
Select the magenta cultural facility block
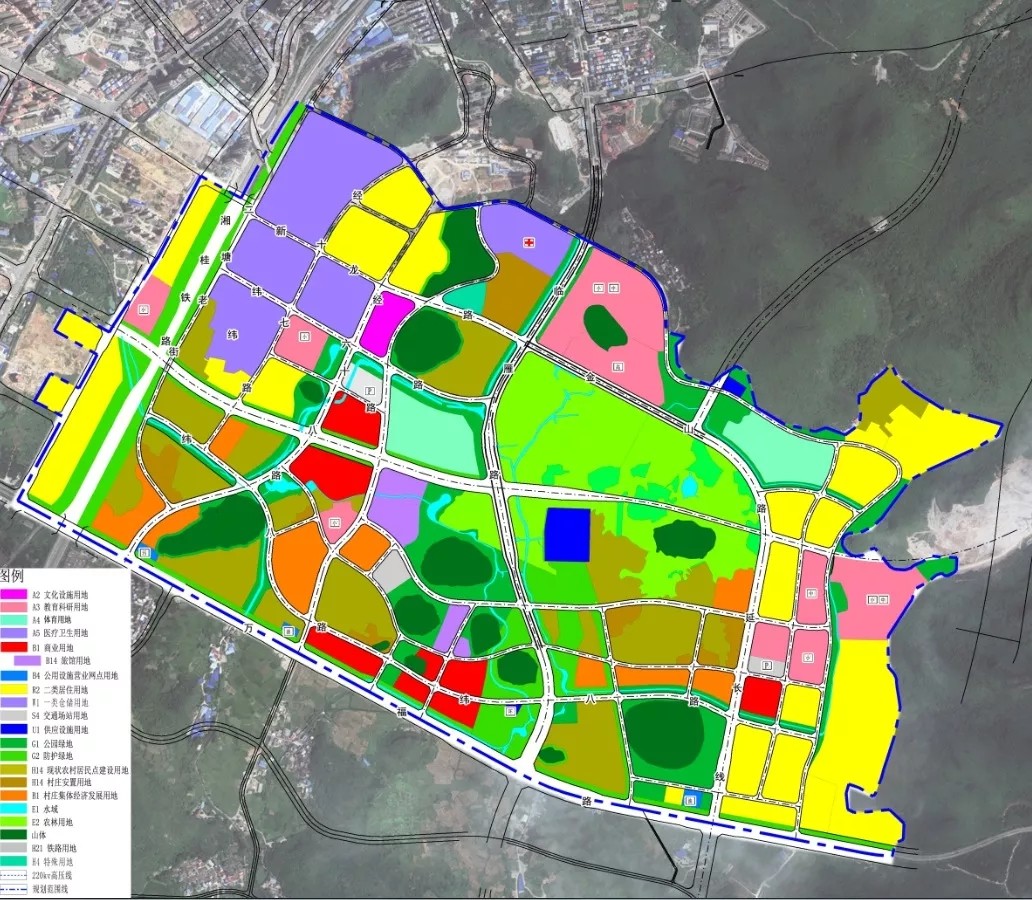pos(387,324)
